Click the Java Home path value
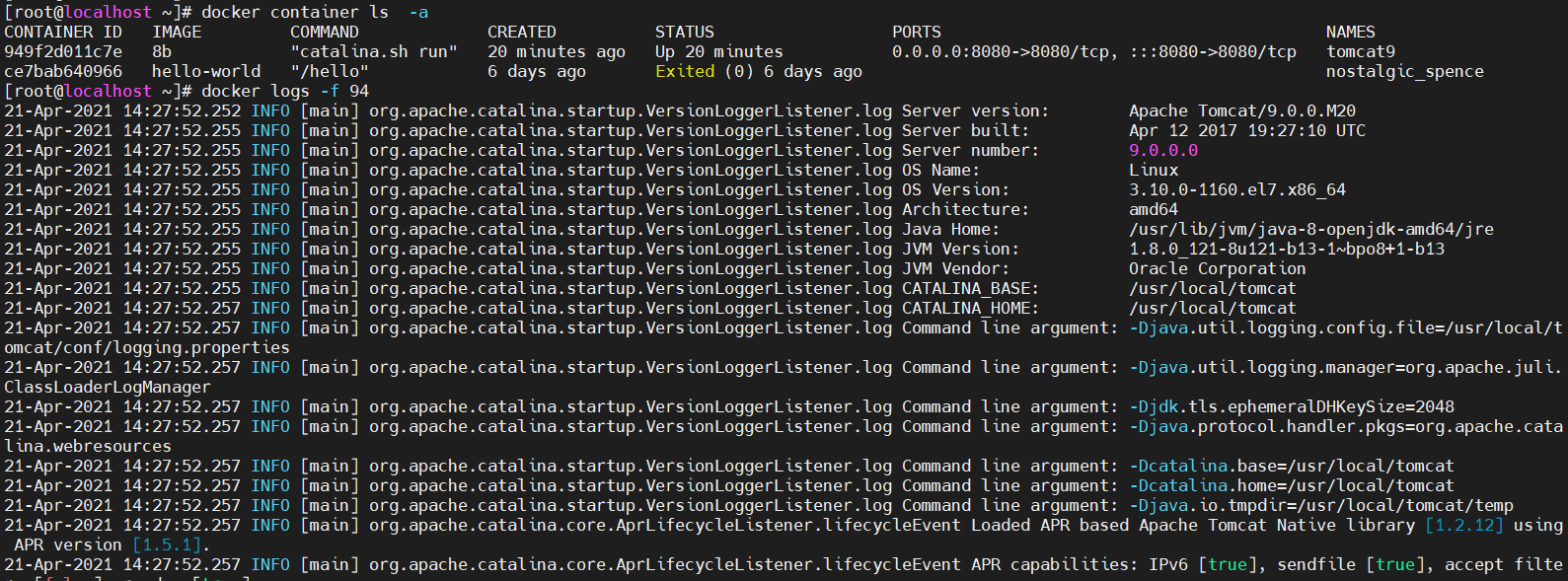The width and height of the screenshot is (1568, 581). (x=1311, y=229)
